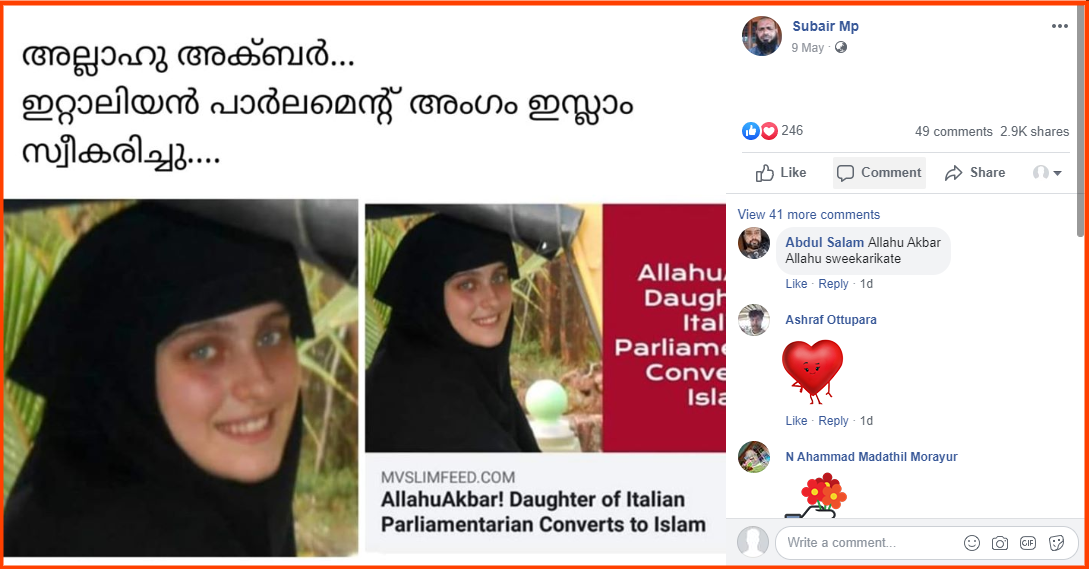Share the post using the Share button
Viewport: 1089px width, 569px height.
[x=974, y=172]
